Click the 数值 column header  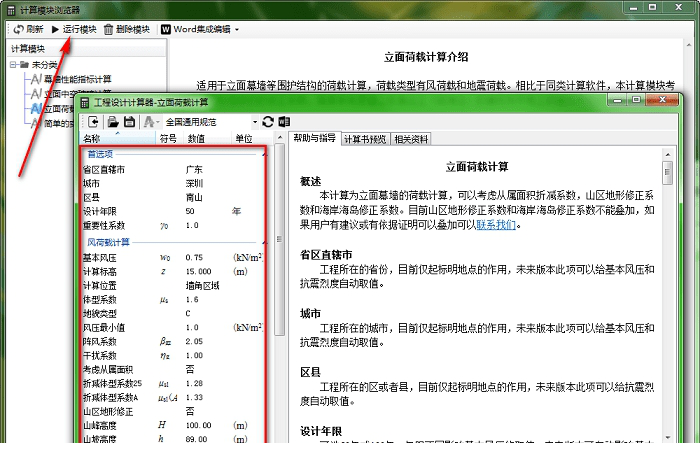pyautogui.click(x=206, y=139)
